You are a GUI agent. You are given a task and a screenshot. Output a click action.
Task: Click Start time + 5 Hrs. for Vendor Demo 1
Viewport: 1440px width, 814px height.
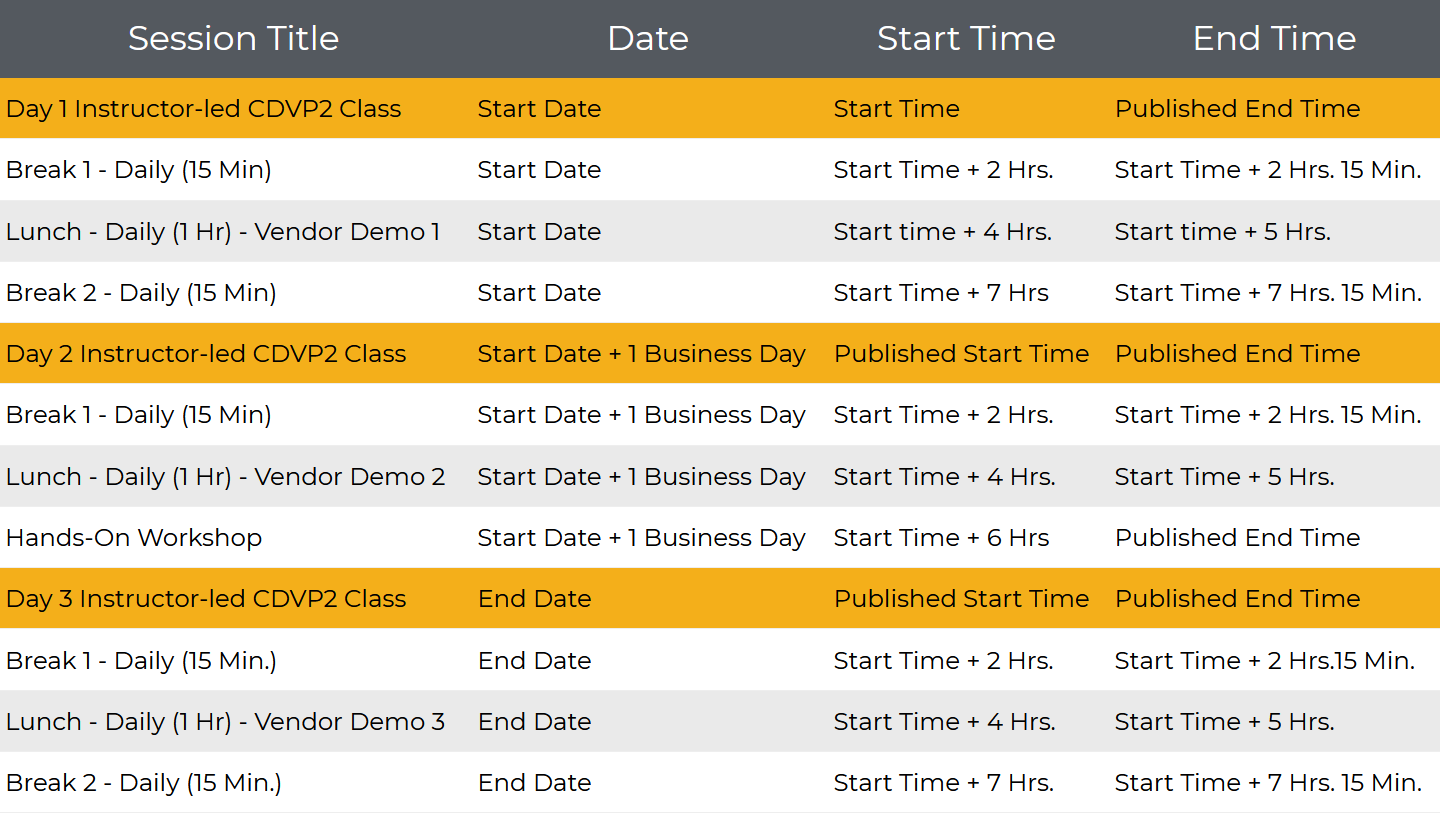1222,231
